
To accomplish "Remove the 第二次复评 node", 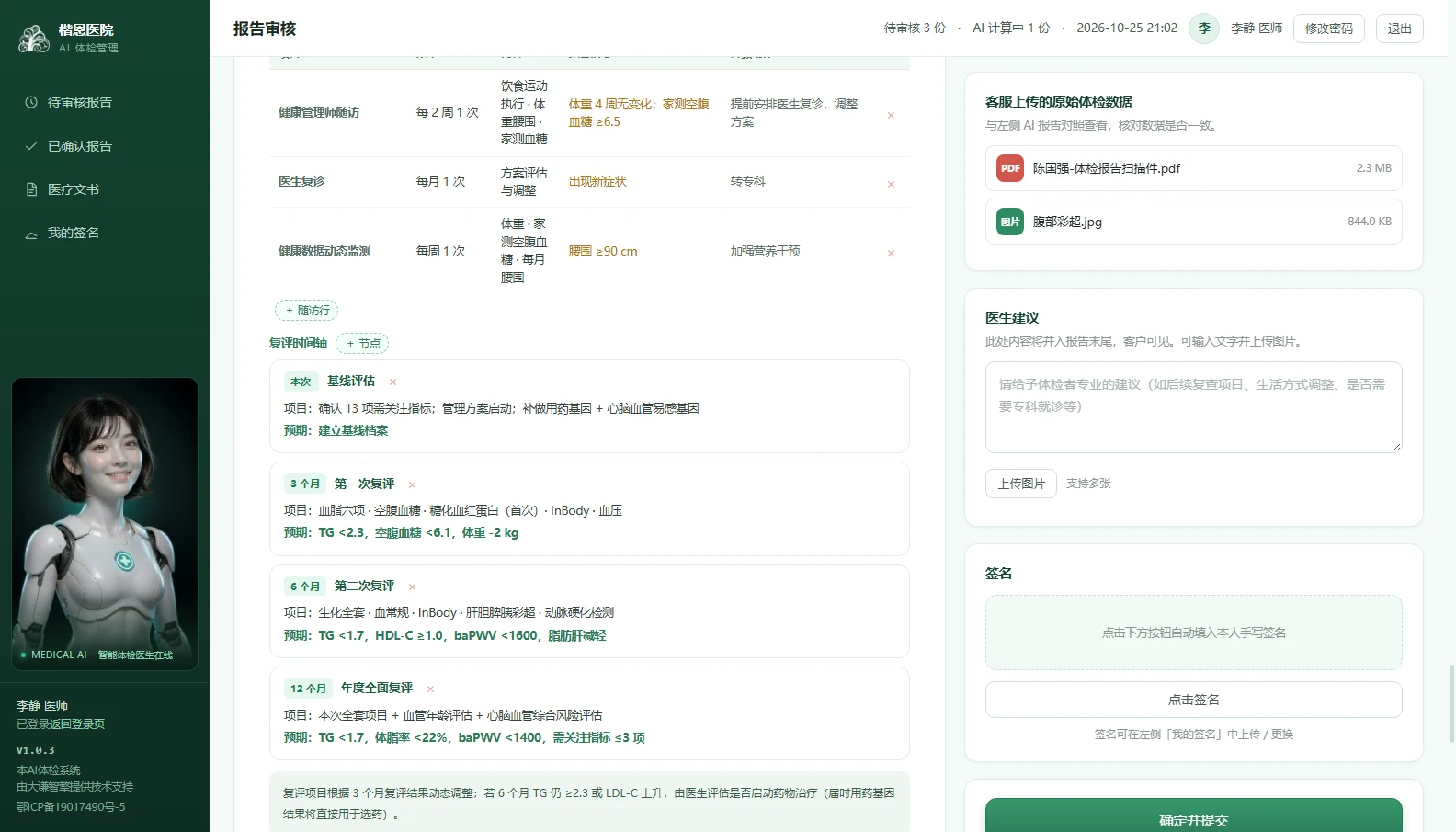I will 412,587.
